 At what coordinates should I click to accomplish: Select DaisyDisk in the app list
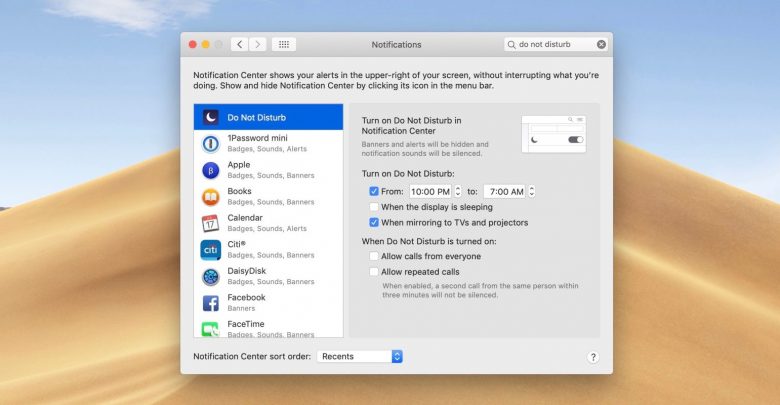click(269, 276)
